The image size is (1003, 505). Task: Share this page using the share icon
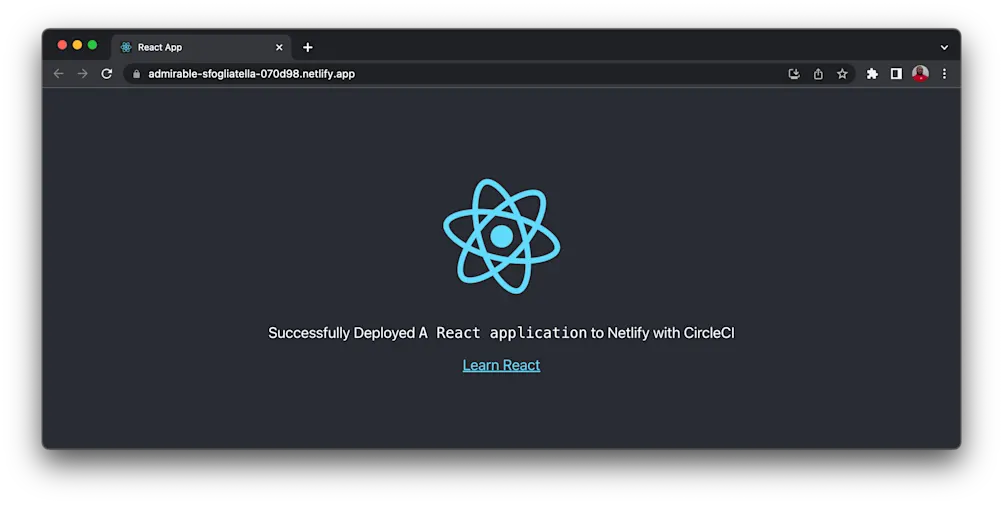point(818,74)
